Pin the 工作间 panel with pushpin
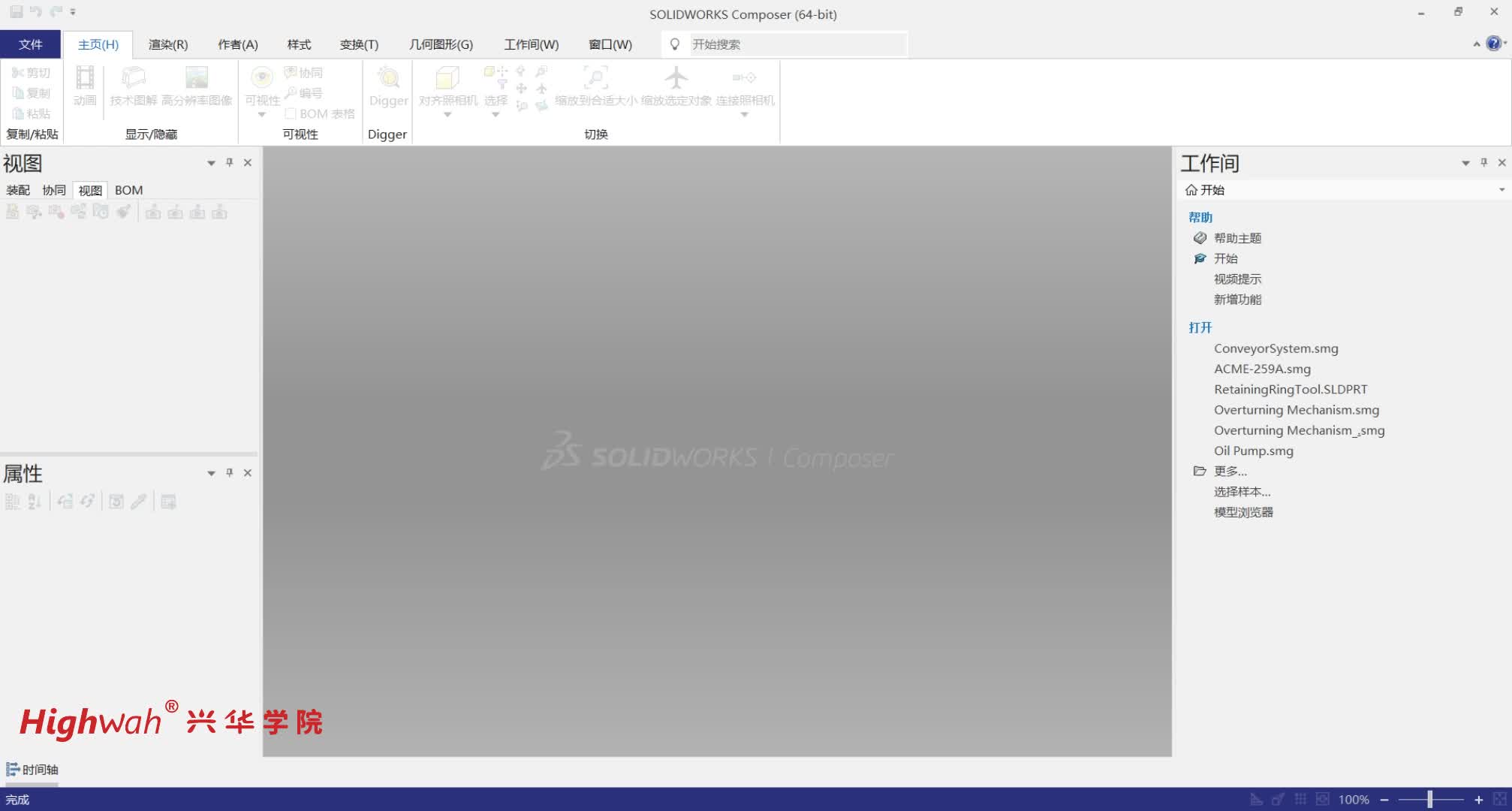 1483,162
